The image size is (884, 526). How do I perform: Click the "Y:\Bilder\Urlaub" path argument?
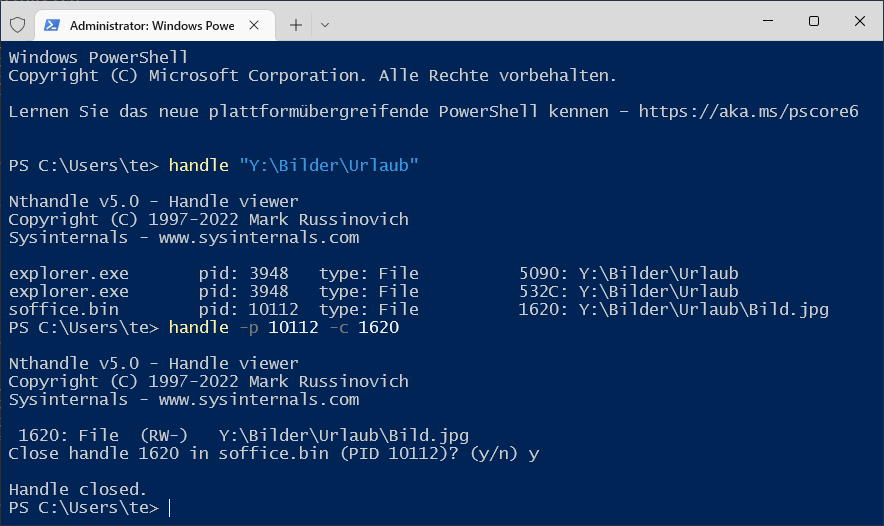coord(329,165)
